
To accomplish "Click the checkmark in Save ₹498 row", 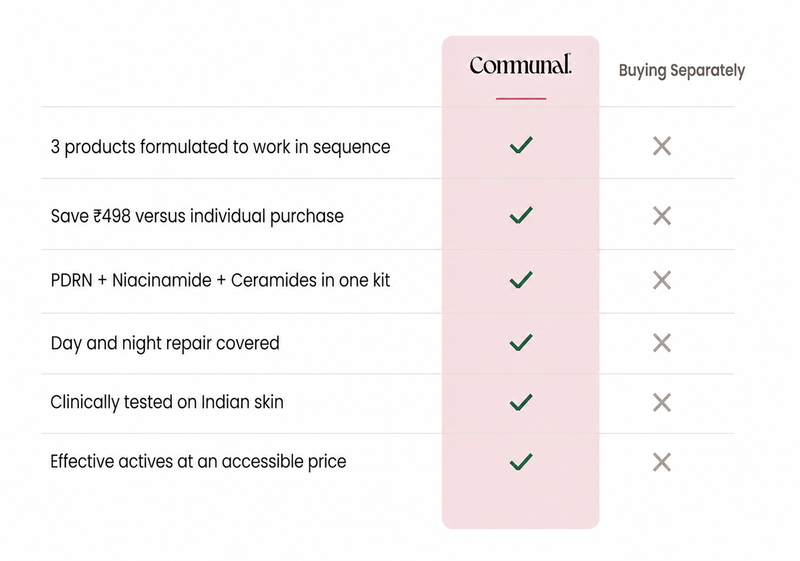I will tap(521, 215).
